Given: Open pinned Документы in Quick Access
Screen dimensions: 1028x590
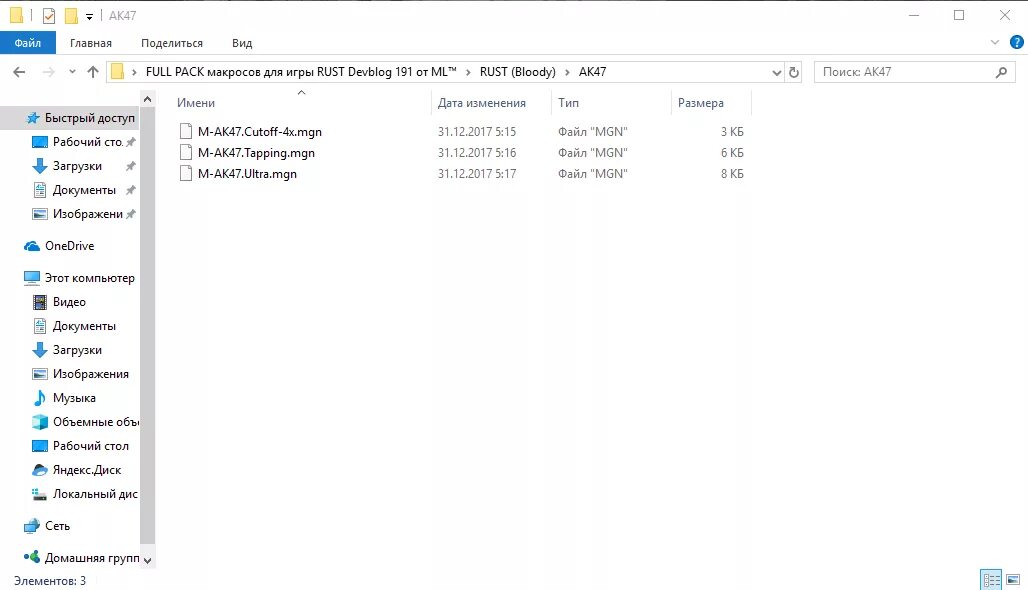Looking at the screenshot, I should point(84,190).
